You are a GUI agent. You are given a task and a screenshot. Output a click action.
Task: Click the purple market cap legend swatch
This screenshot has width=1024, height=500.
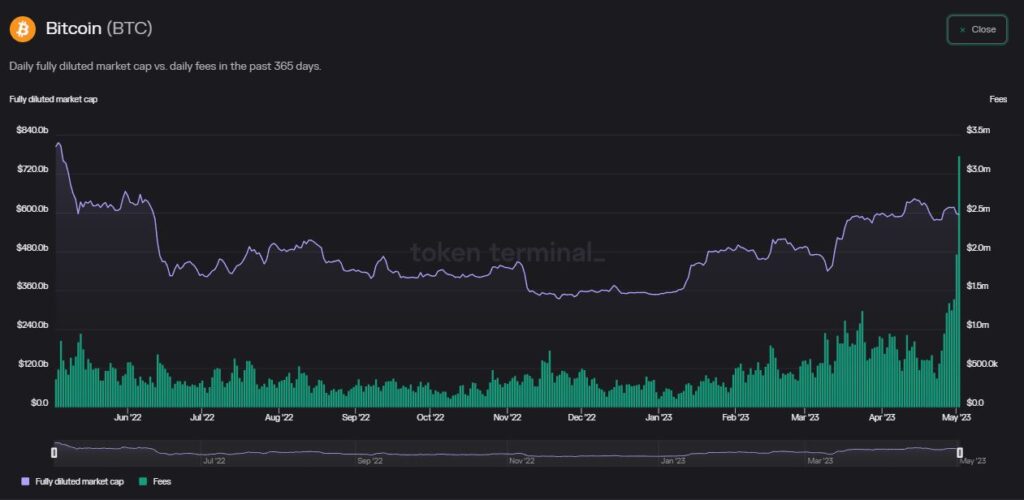pyautogui.click(x=25, y=482)
